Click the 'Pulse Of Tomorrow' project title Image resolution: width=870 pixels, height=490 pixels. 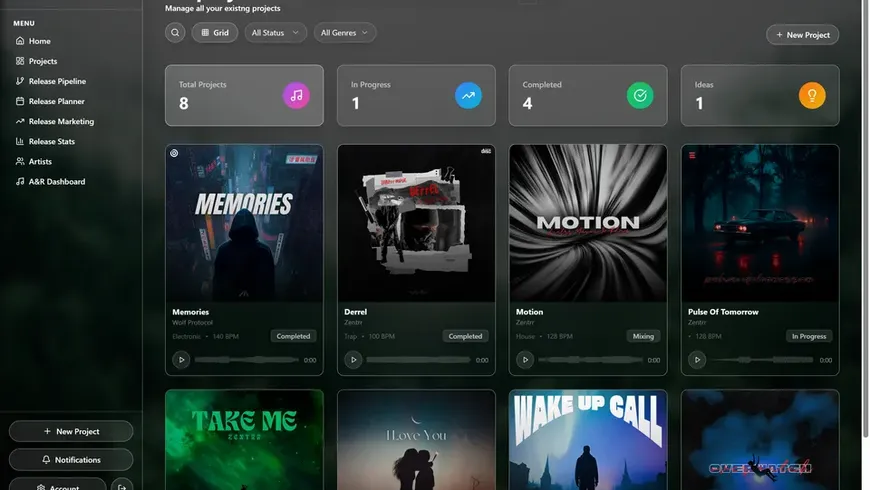[x=723, y=312]
